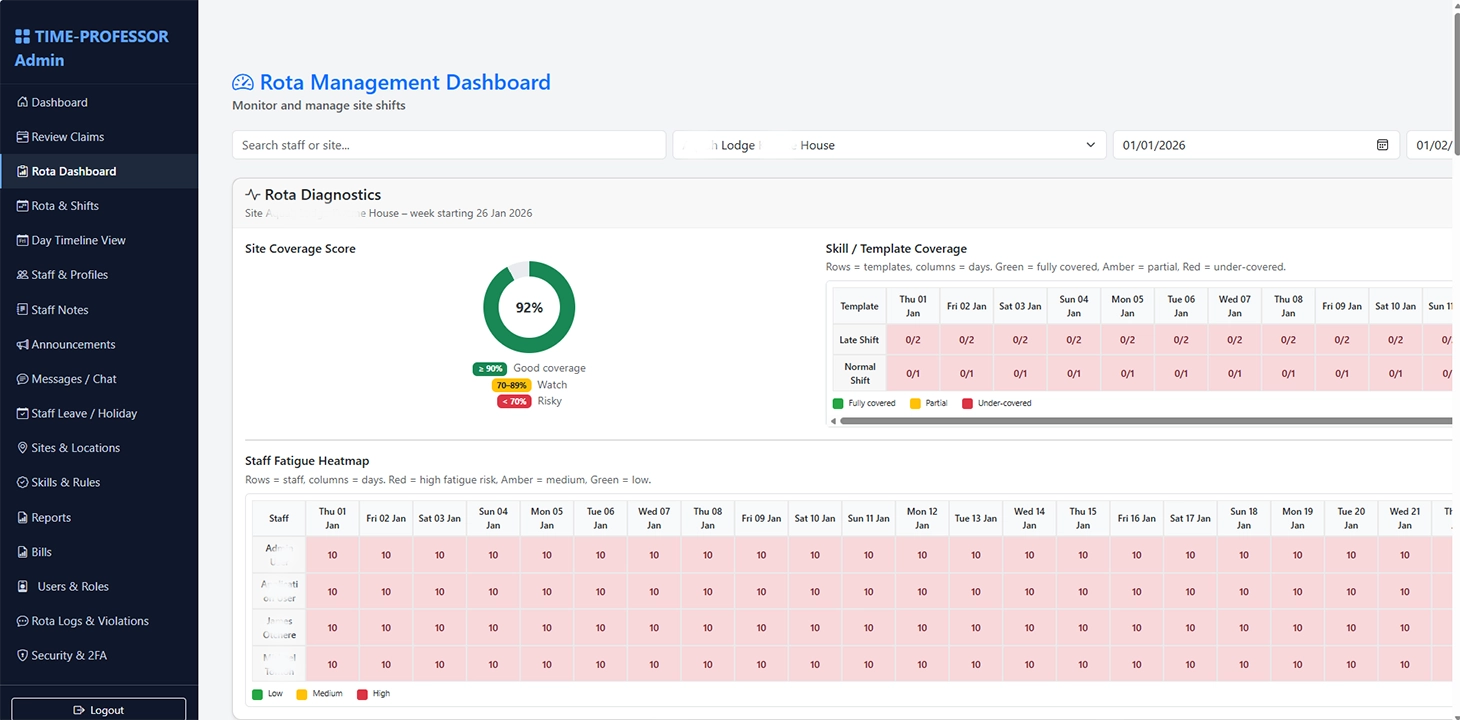Image resolution: width=1460 pixels, height=720 pixels.
Task: Open Messages / Chat using its bubble icon
Action: coord(24,378)
